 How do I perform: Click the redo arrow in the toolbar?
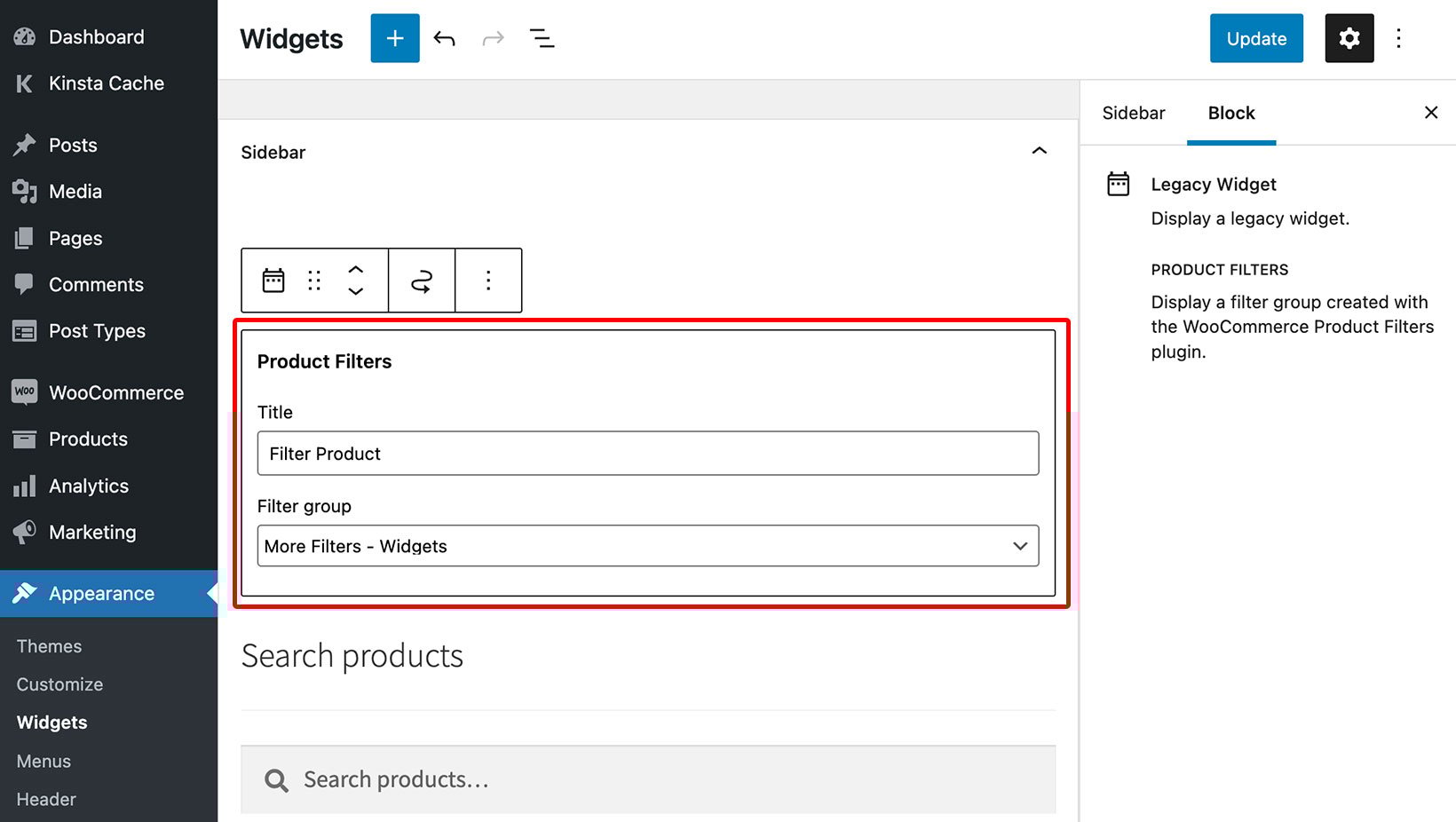(x=493, y=38)
